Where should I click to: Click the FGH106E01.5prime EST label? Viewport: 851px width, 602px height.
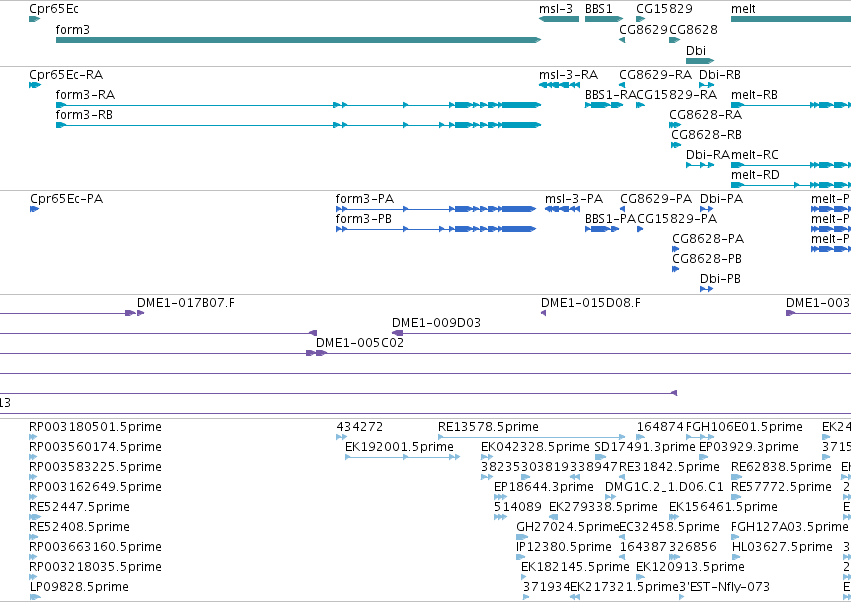pos(744,427)
